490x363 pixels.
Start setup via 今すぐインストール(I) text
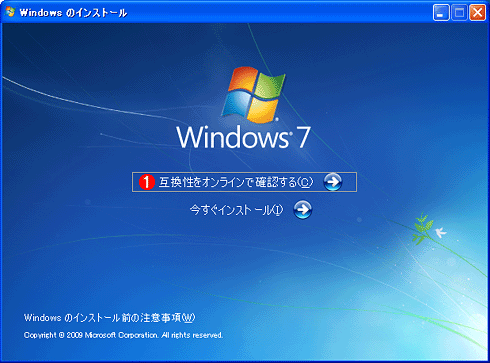236,210
